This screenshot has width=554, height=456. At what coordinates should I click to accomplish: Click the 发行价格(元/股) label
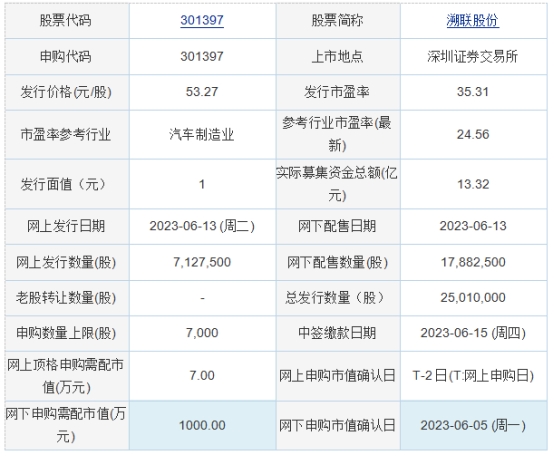[x=66, y=92]
